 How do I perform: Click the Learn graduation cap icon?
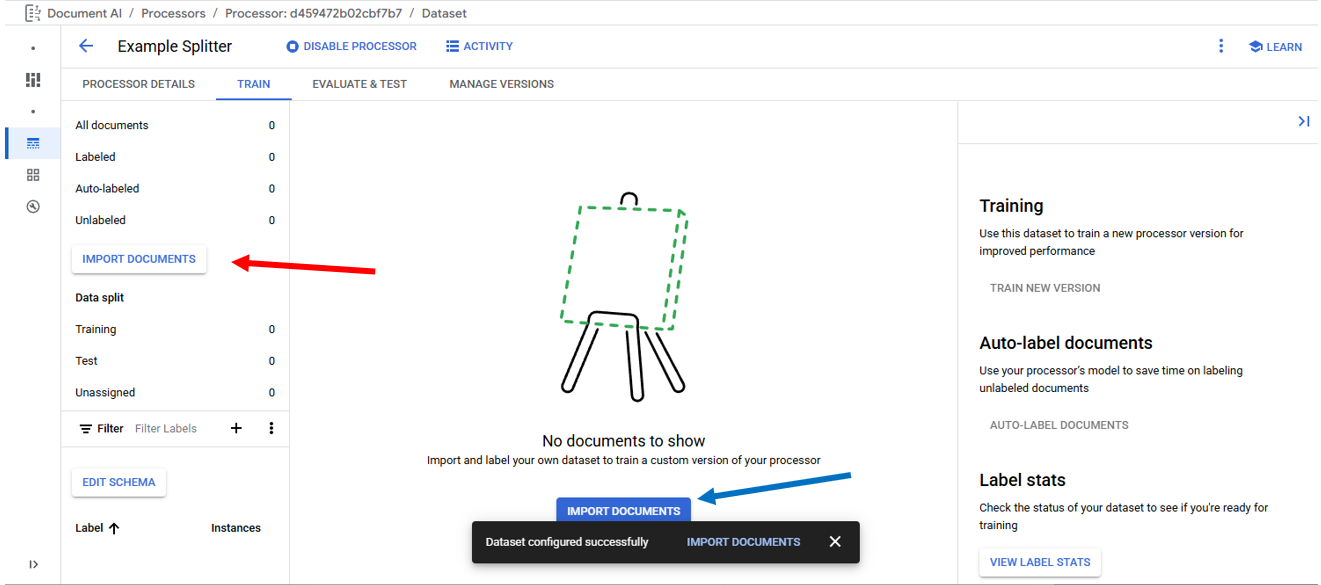(1255, 46)
